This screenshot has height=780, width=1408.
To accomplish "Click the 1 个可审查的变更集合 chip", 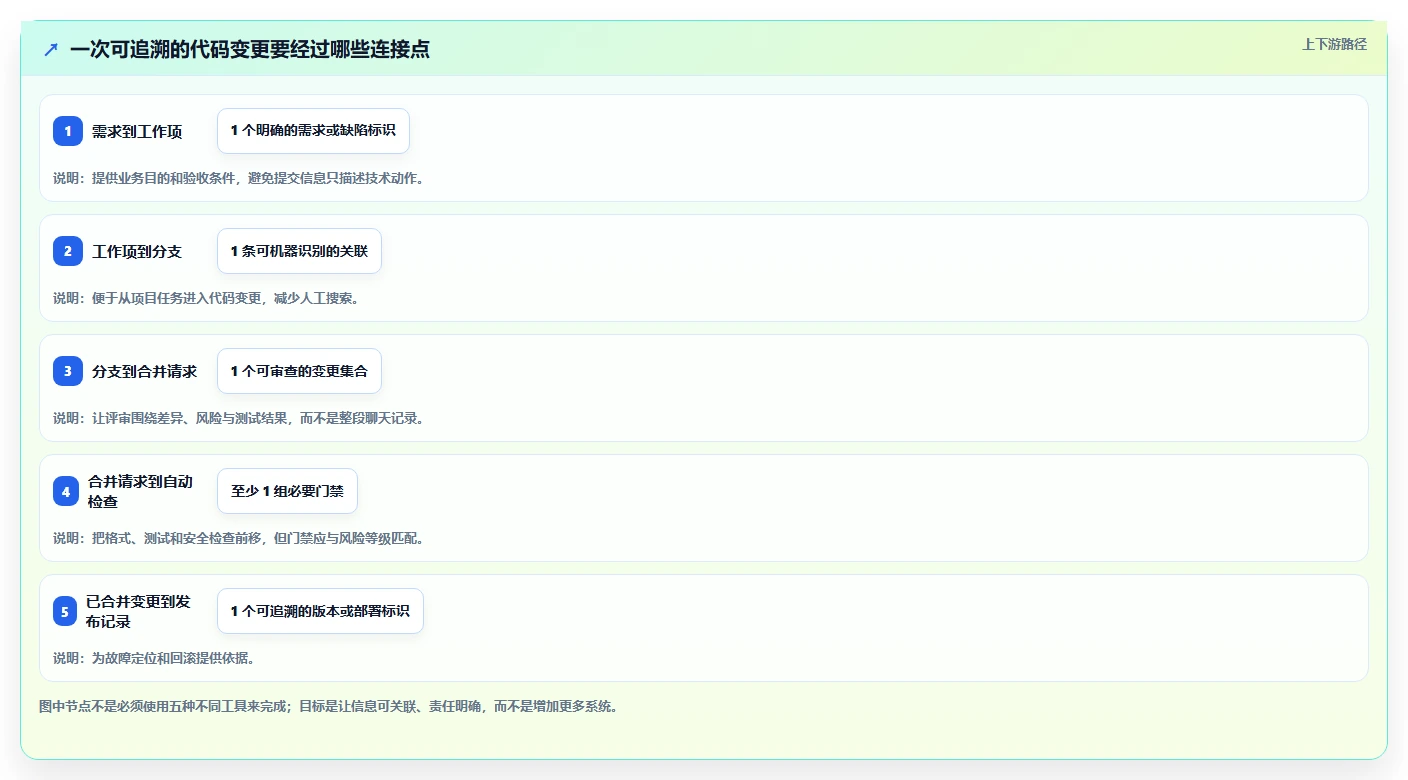I will (x=299, y=371).
